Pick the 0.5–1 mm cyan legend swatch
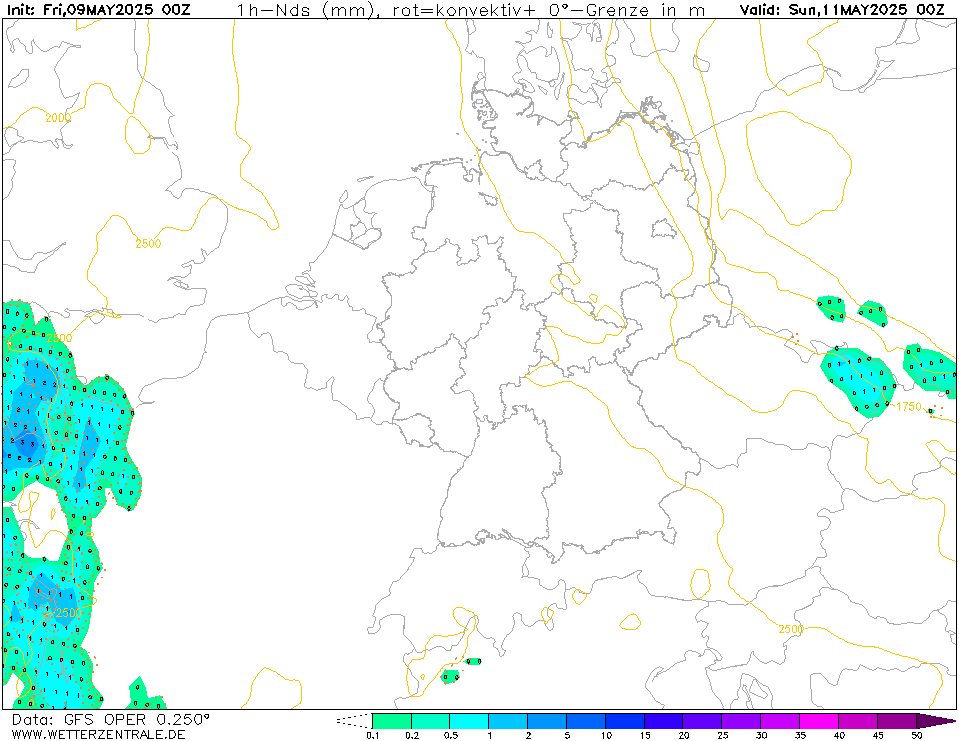959x741 pixels. tap(469, 721)
